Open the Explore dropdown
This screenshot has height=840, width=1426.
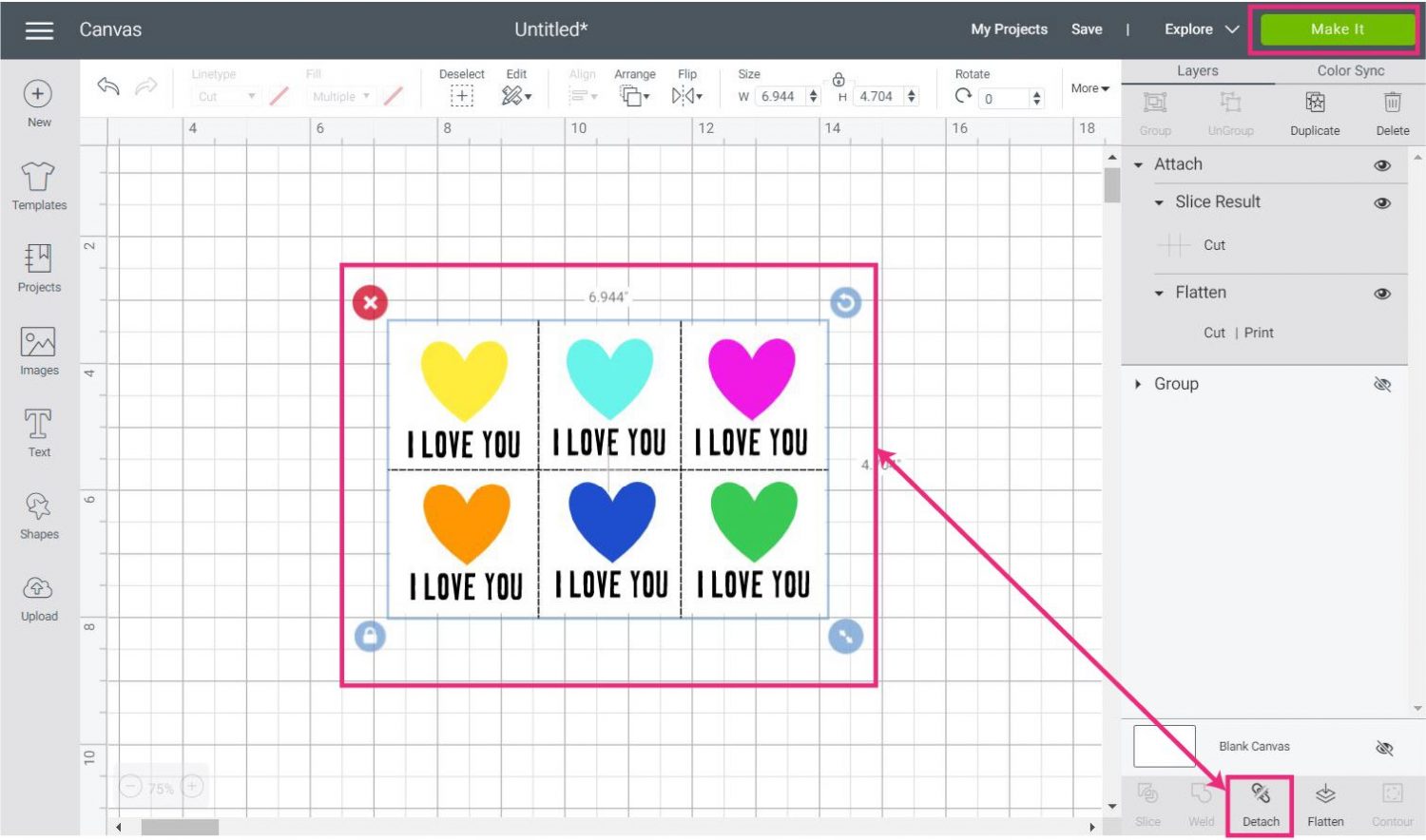[x=1202, y=29]
